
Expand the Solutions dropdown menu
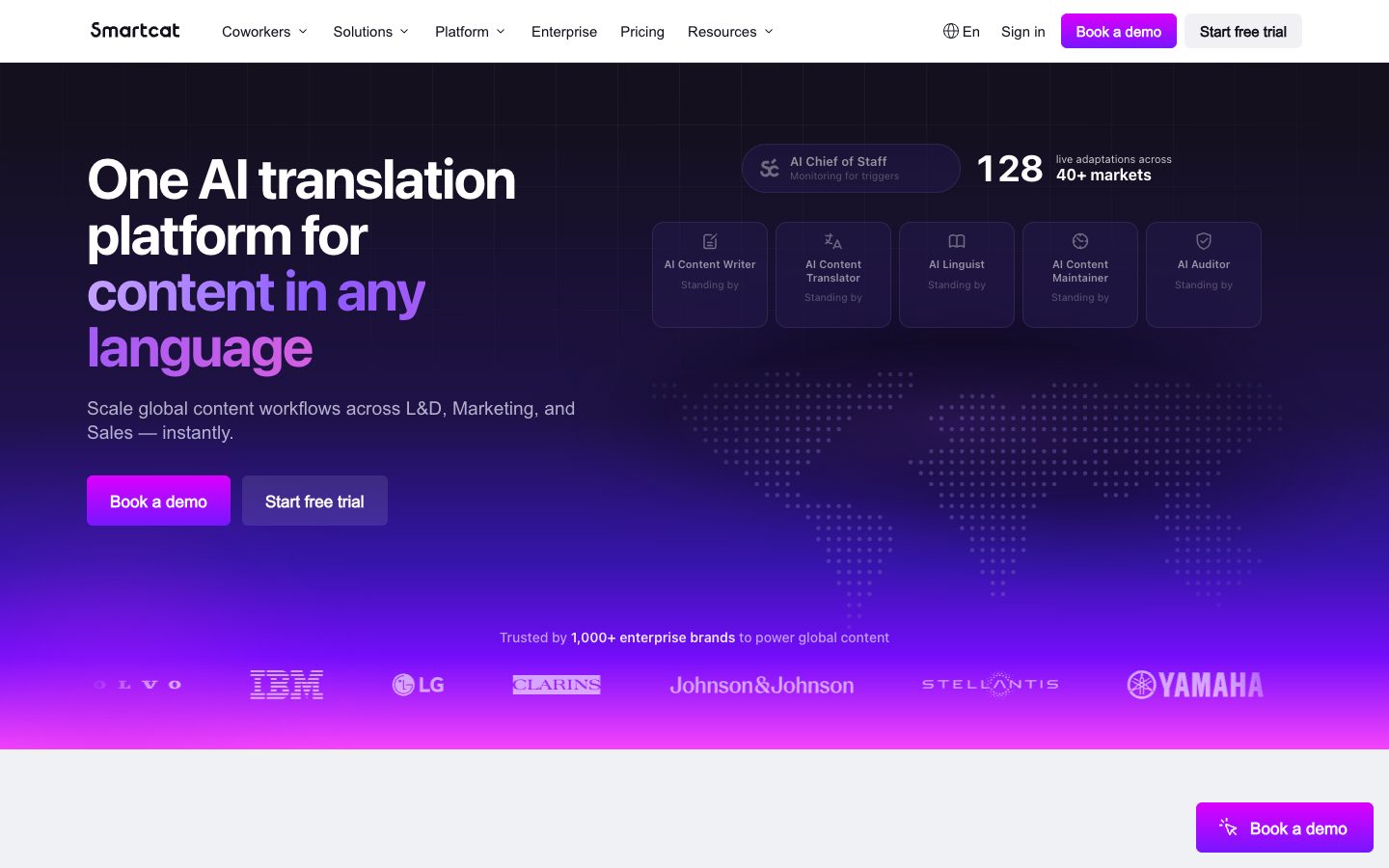[371, 32]
